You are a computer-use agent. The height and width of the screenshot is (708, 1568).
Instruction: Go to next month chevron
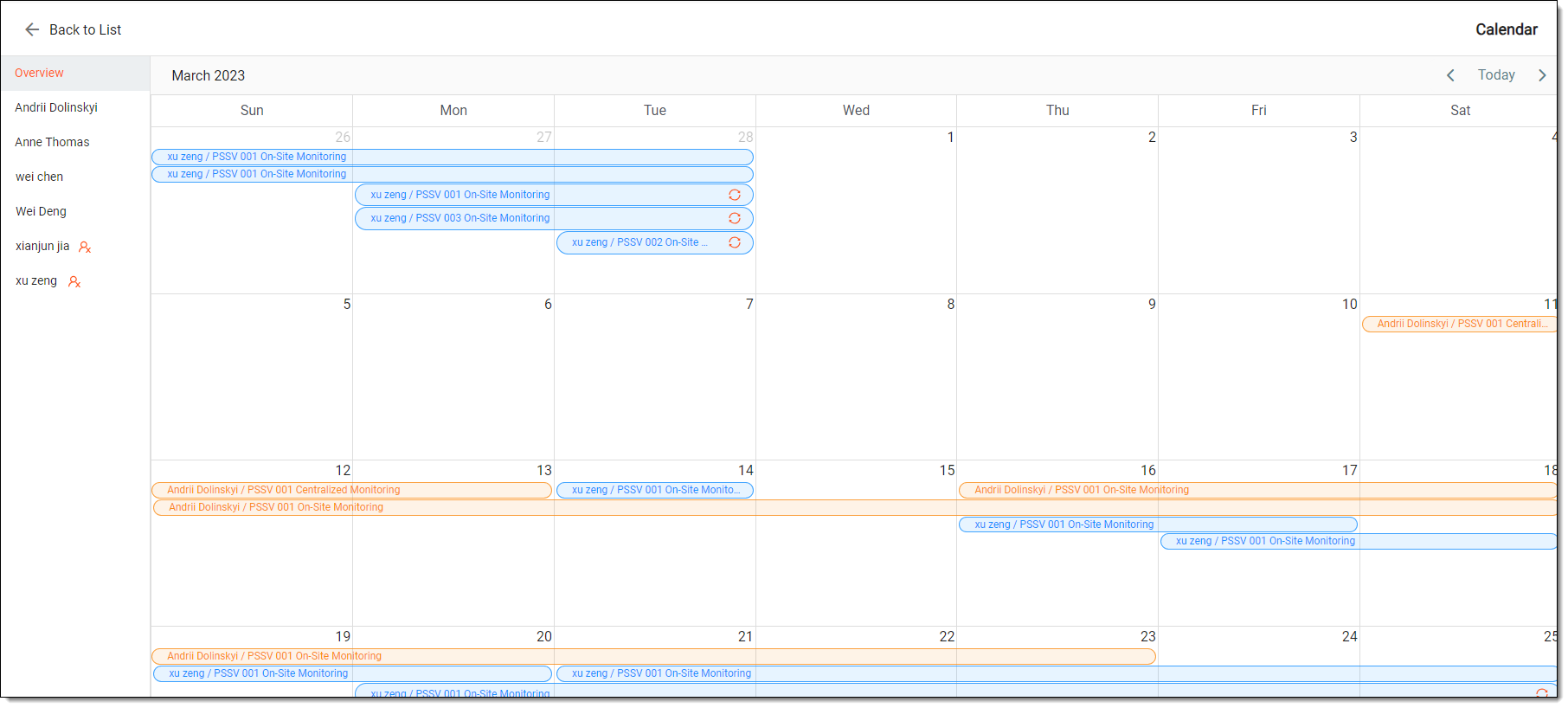[1542, 75]
